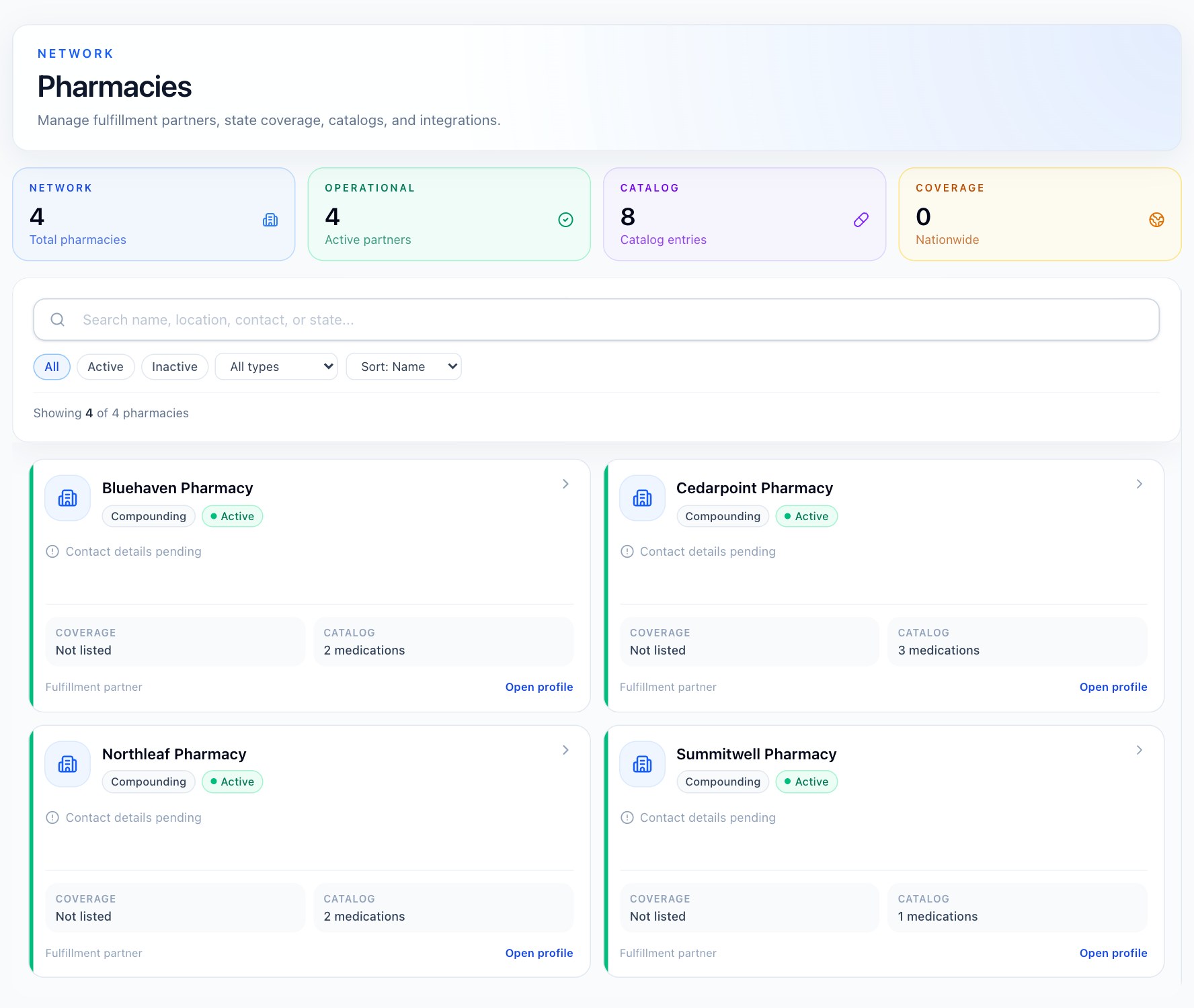The height and width of the screenshot is (1008, 1194).
Task: Click the Active badge on Northleaf Pharmacy
Action: coord(232,782)
